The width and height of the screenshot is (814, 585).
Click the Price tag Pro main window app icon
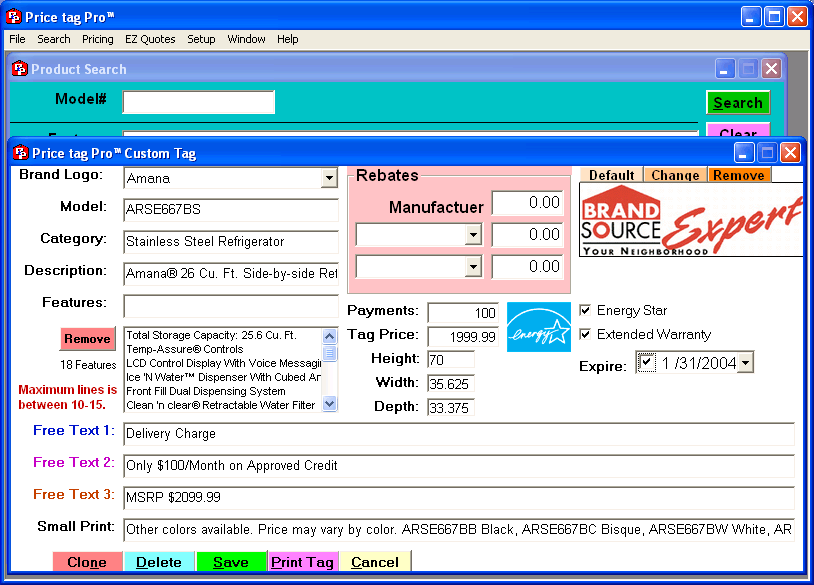tap(14, 17)
